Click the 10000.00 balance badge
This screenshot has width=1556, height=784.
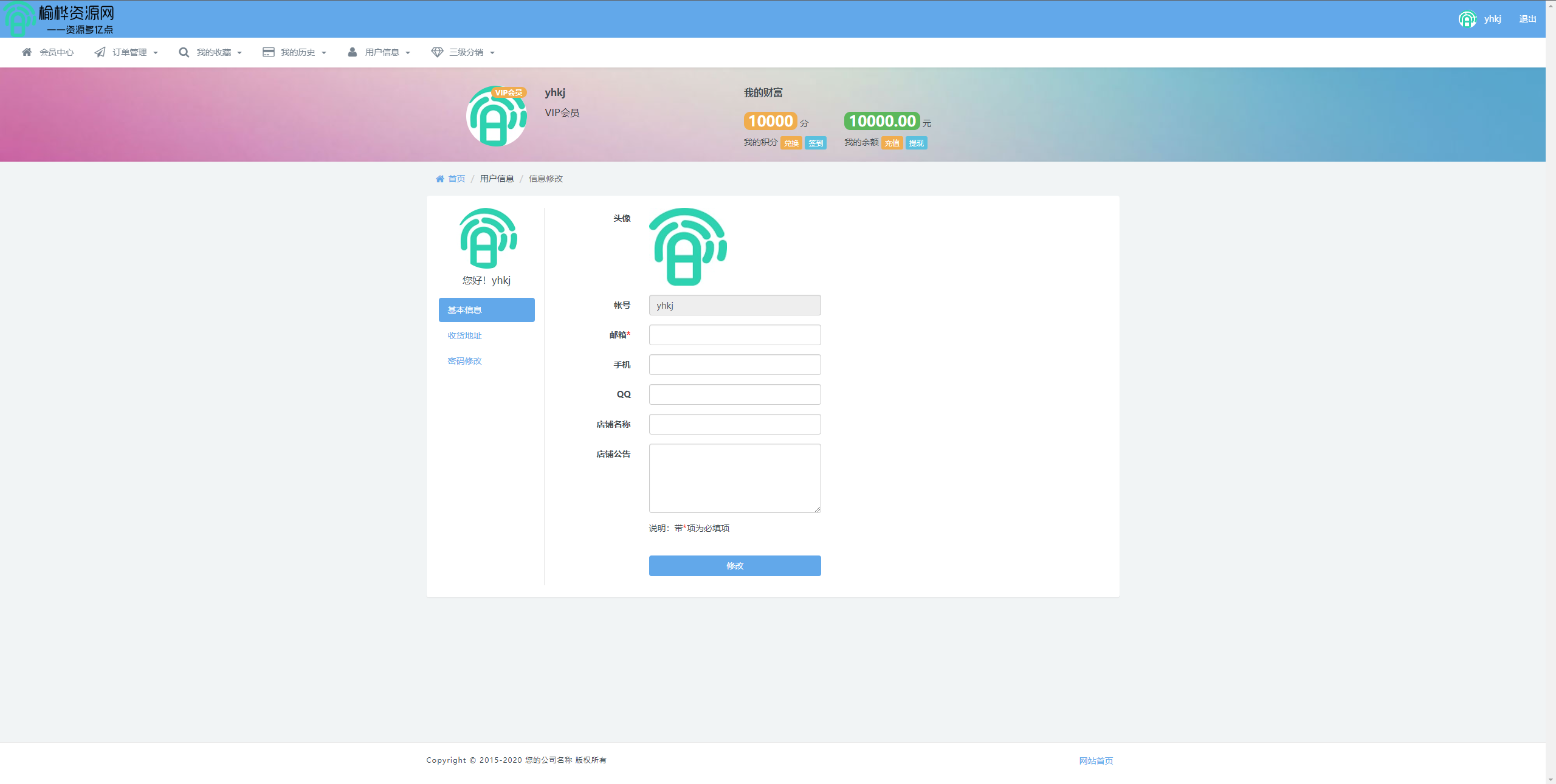(x=882, y=121)
